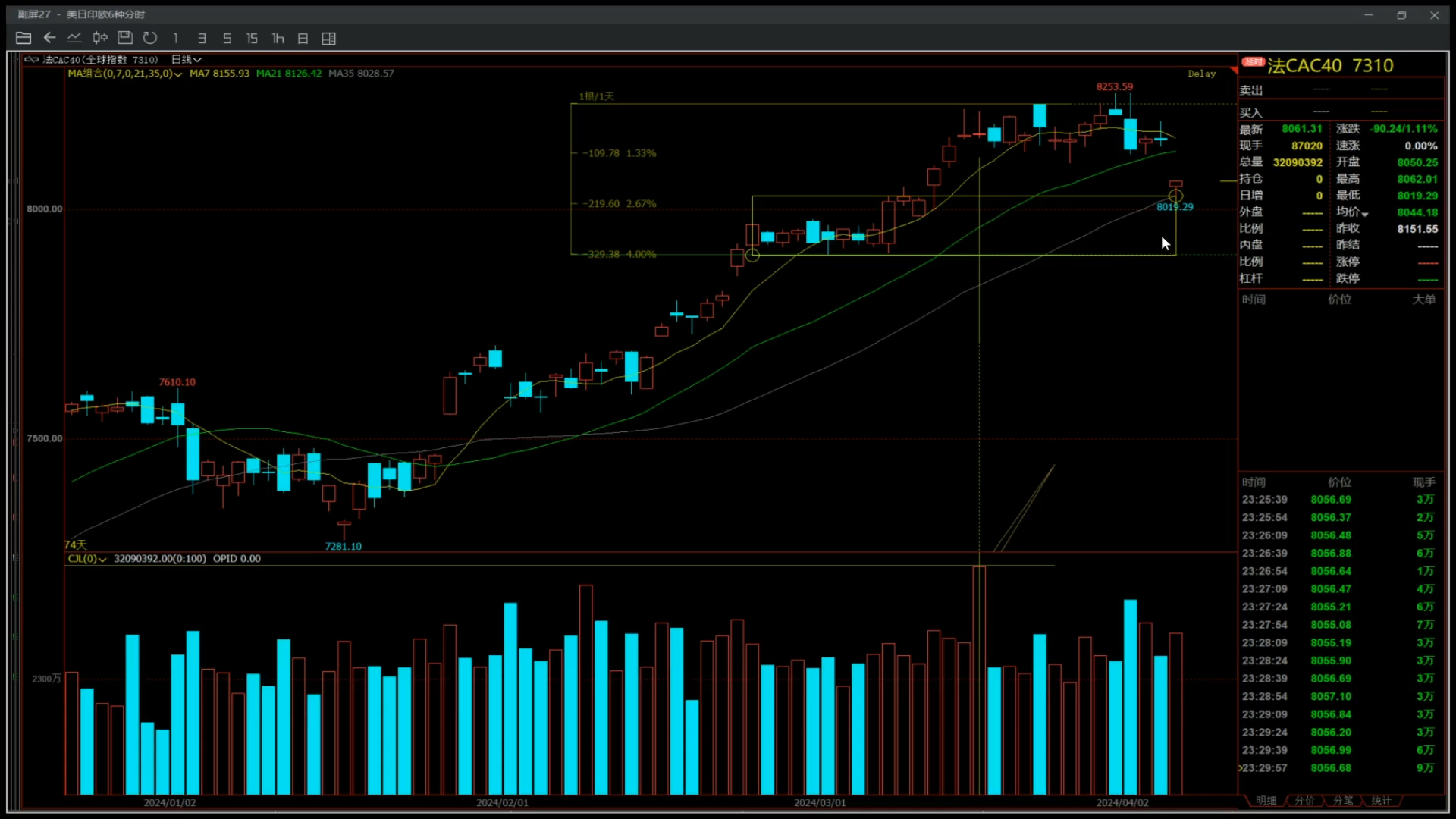Screen dimensions: 1456x819
Task: Click the 现手 column header in tick list
Action: (1423, 482)
